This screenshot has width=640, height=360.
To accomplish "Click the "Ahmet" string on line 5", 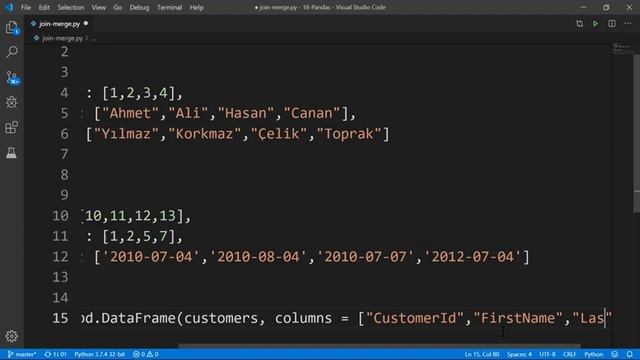I will pyautogui.click(x=130, y=113).
